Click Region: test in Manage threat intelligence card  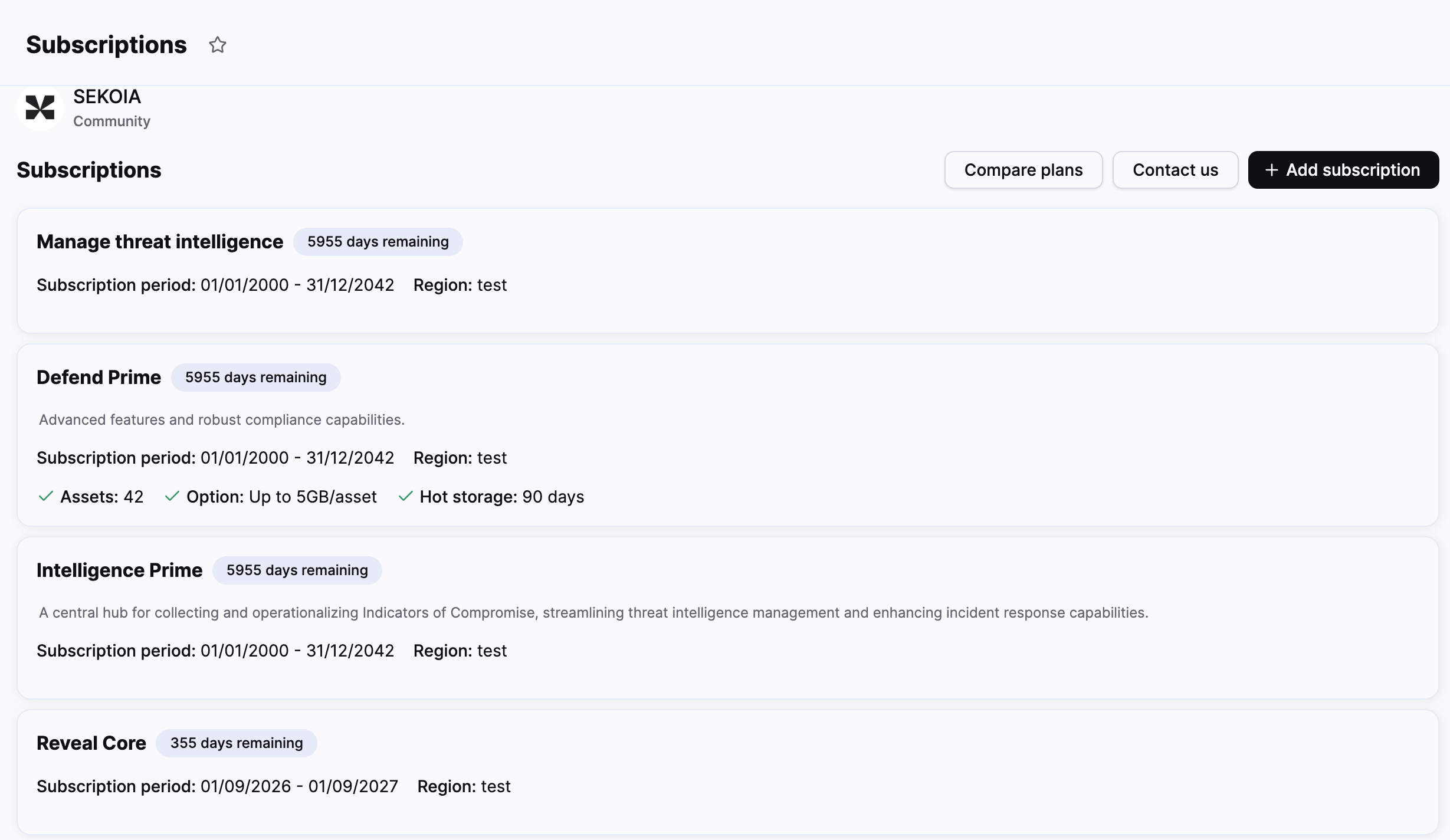(x=460, y=285)
